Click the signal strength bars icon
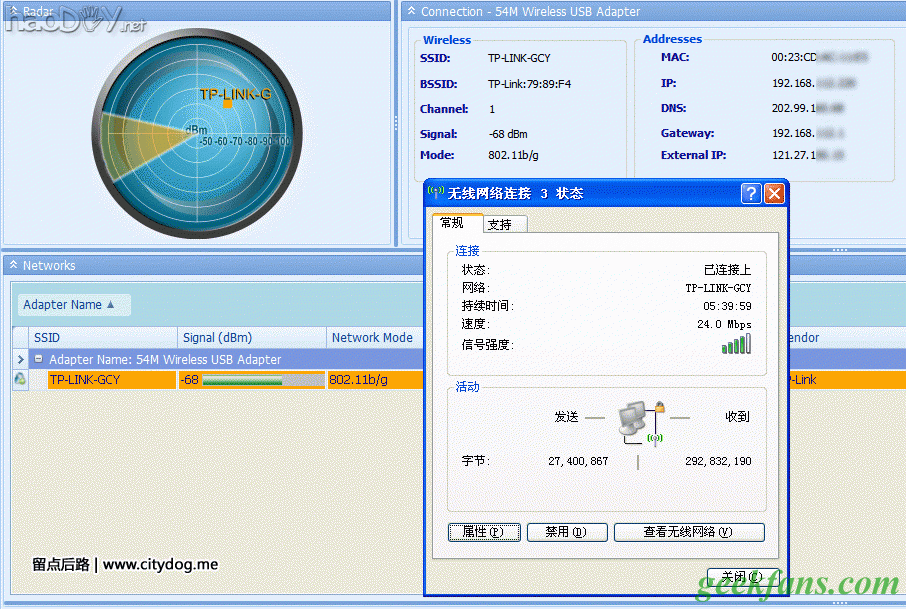 pyautogui.click(x=736, y=344)
